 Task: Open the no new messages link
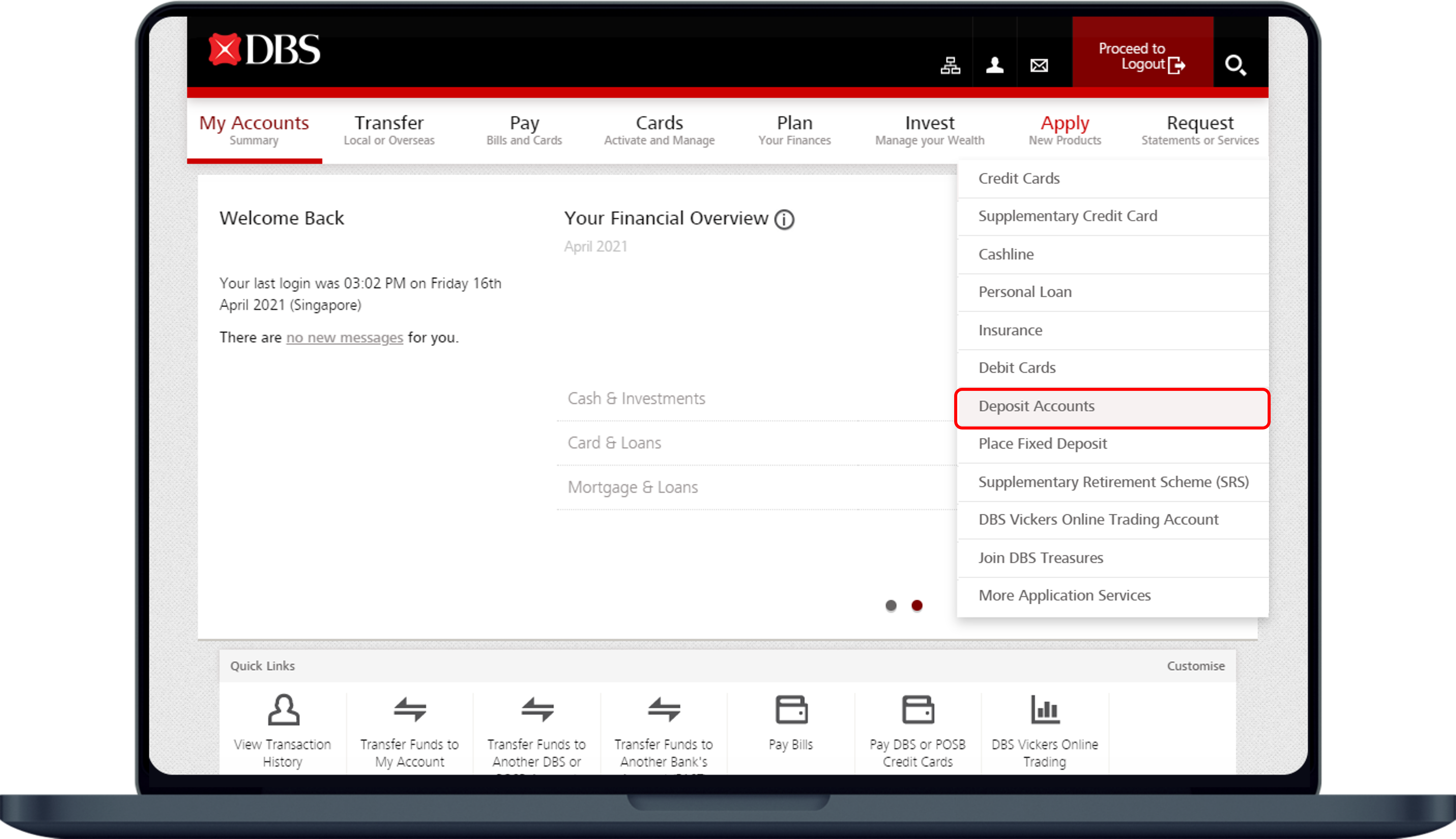344,338
